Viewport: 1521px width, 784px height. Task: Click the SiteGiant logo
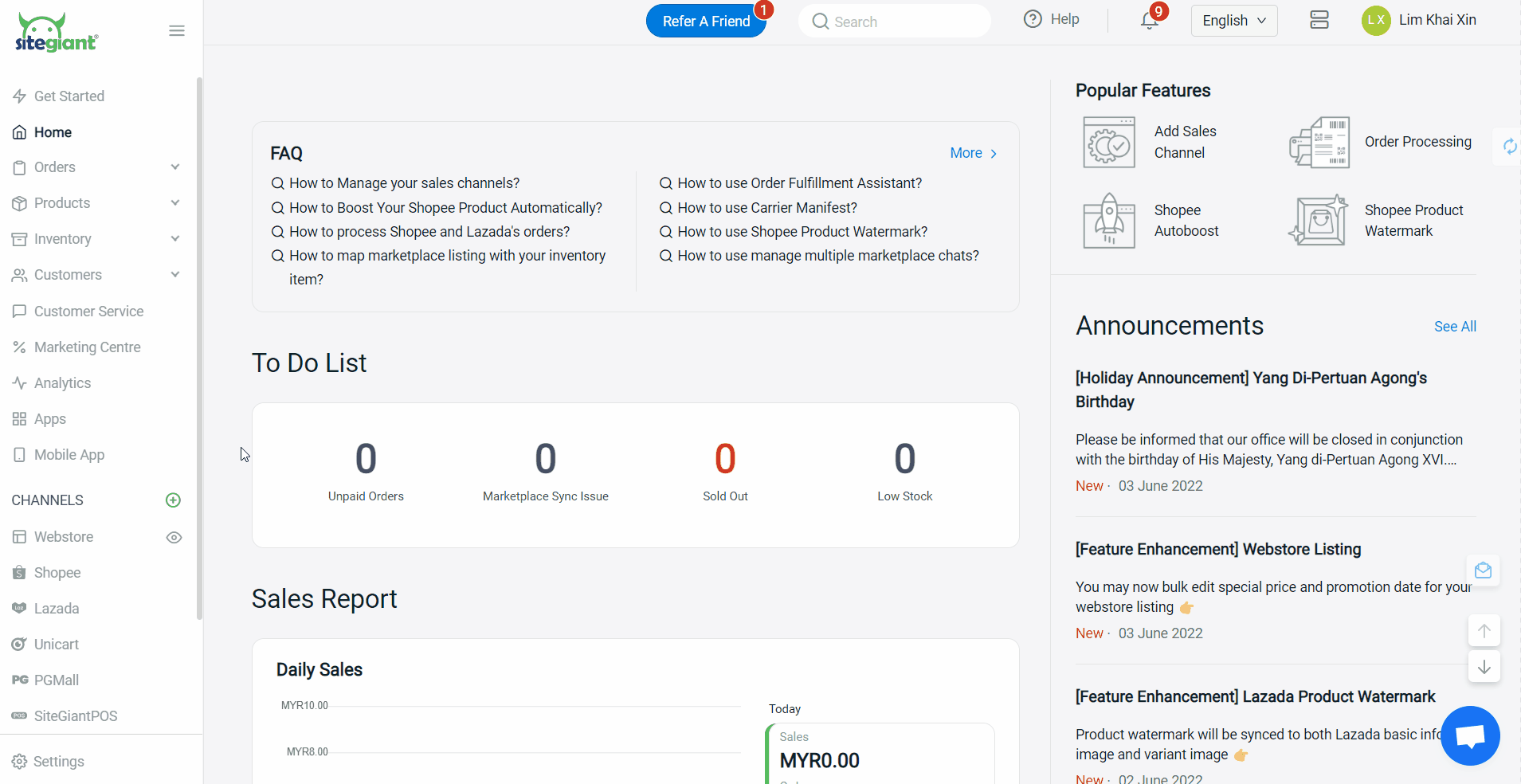(x=57, y=33)
